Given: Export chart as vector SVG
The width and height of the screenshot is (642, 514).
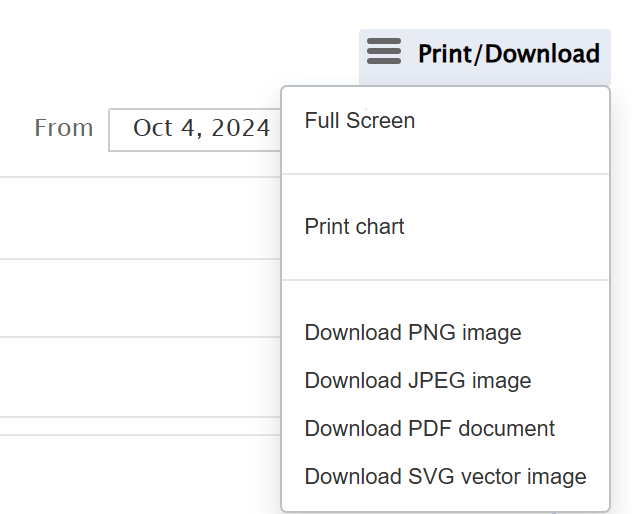Looking at the screenshot, I should (445, 477).
